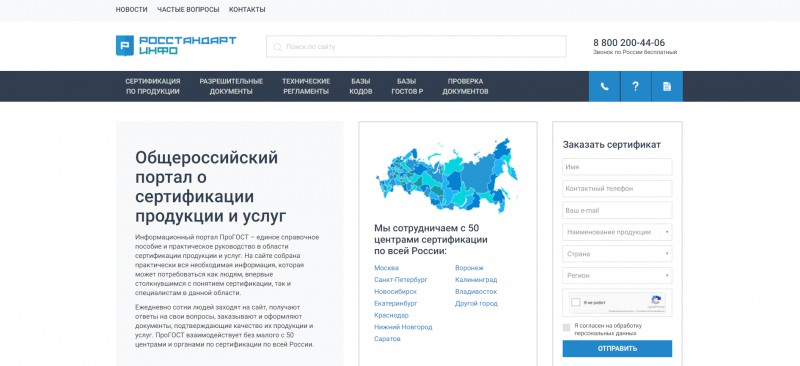Open Контакты in the top menu
Viewport: 800px width, 366px height.
tap(247, 10)
